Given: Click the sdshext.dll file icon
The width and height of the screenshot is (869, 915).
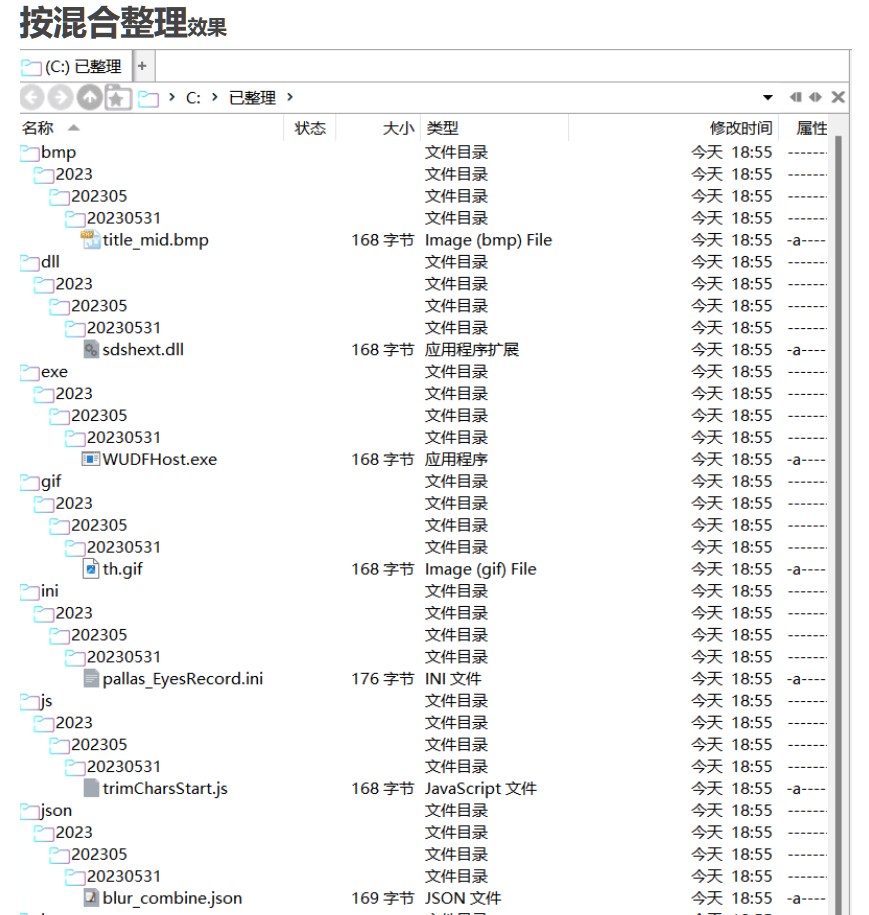Looking at the screenshot, I should [x=91, y=350].
